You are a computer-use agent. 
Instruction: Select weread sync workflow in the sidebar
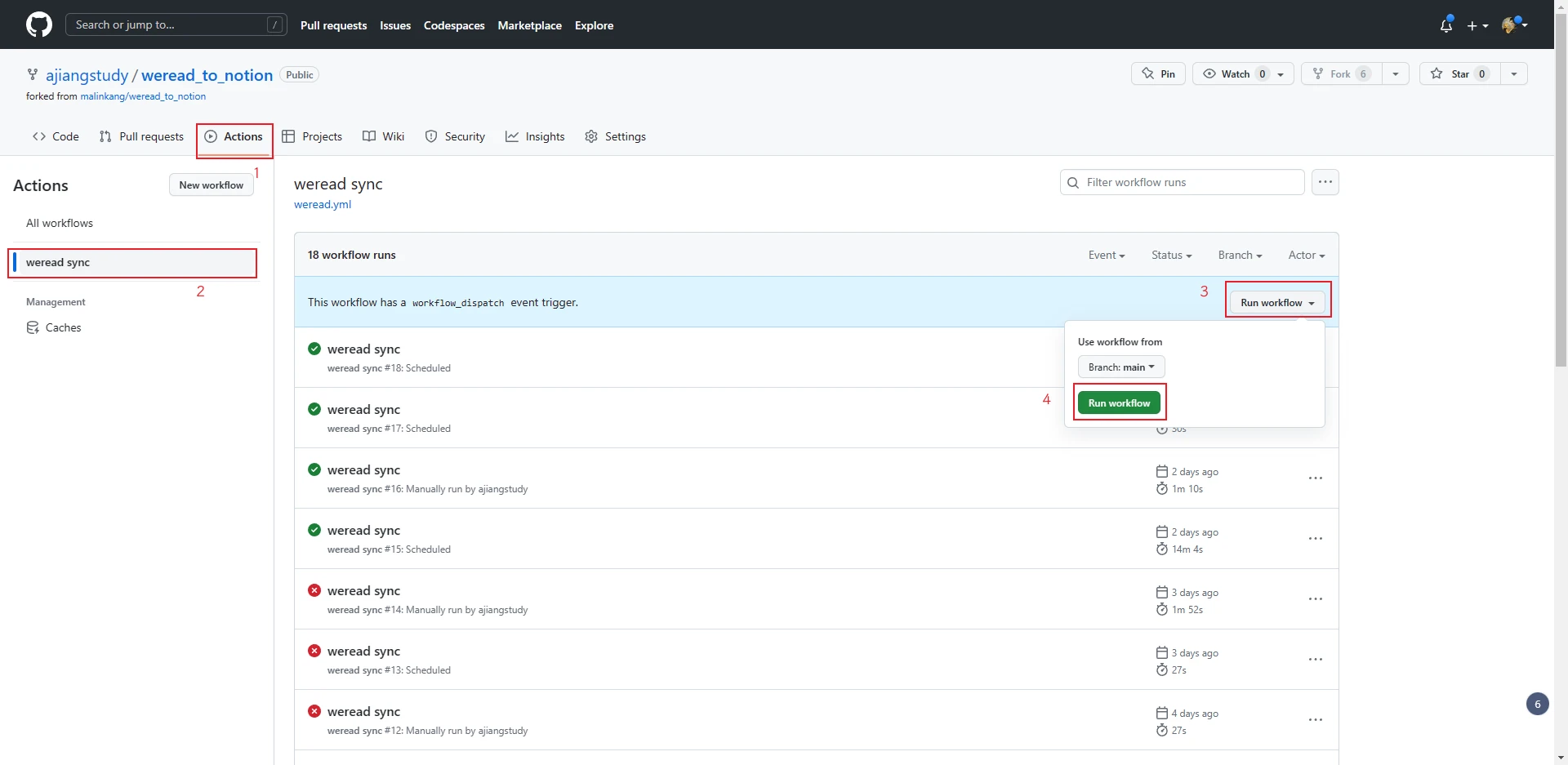tap(134, 262)
